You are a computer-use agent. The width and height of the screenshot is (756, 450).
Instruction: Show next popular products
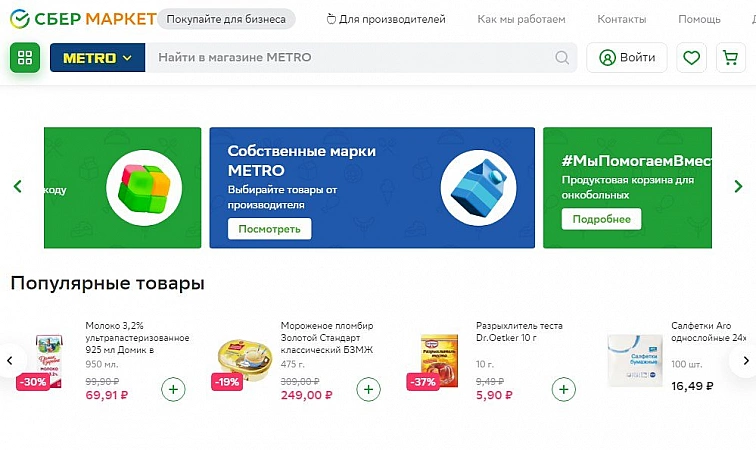[x=742, y=361]
